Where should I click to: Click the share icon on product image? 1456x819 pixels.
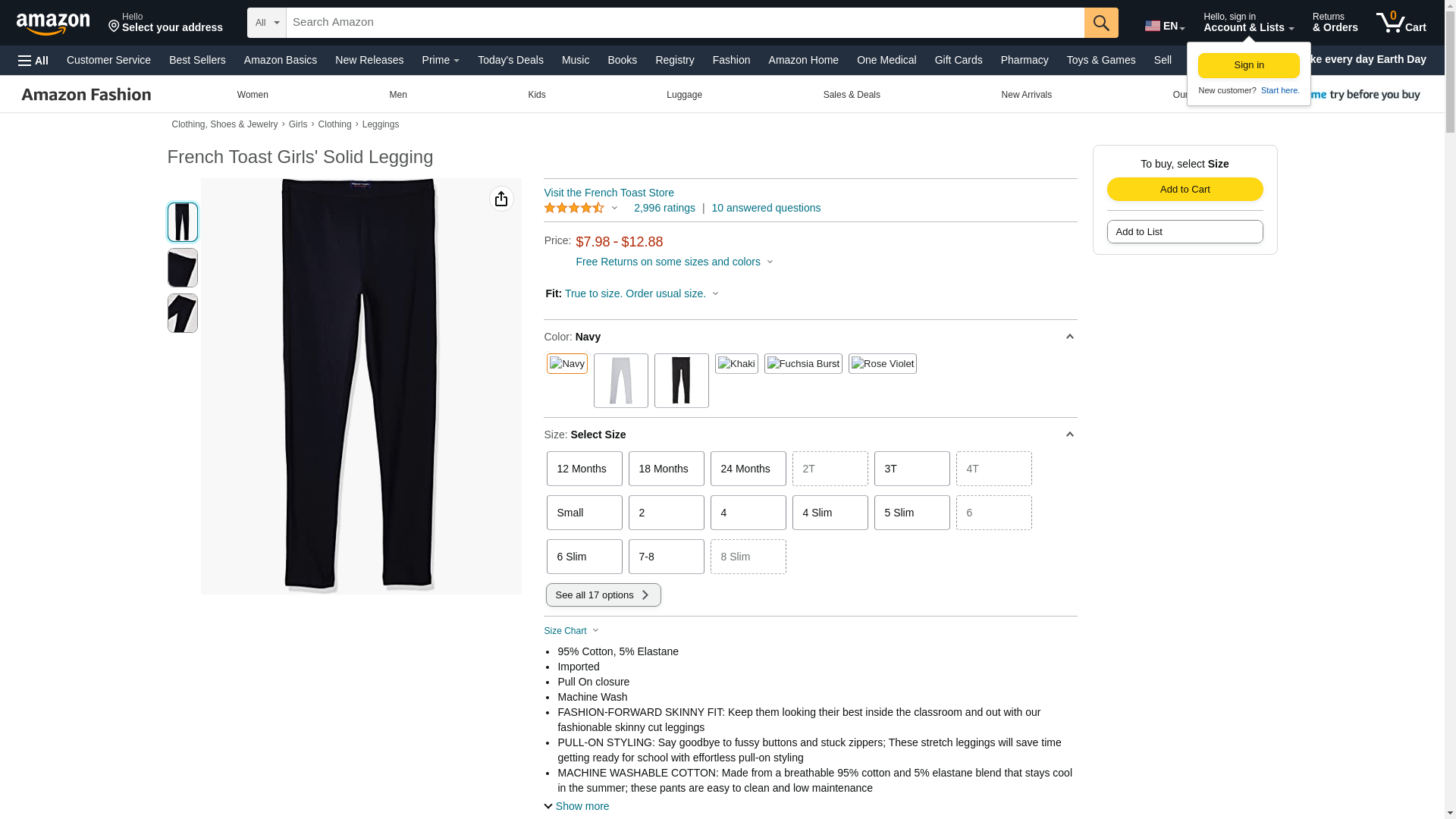point(501,199)
